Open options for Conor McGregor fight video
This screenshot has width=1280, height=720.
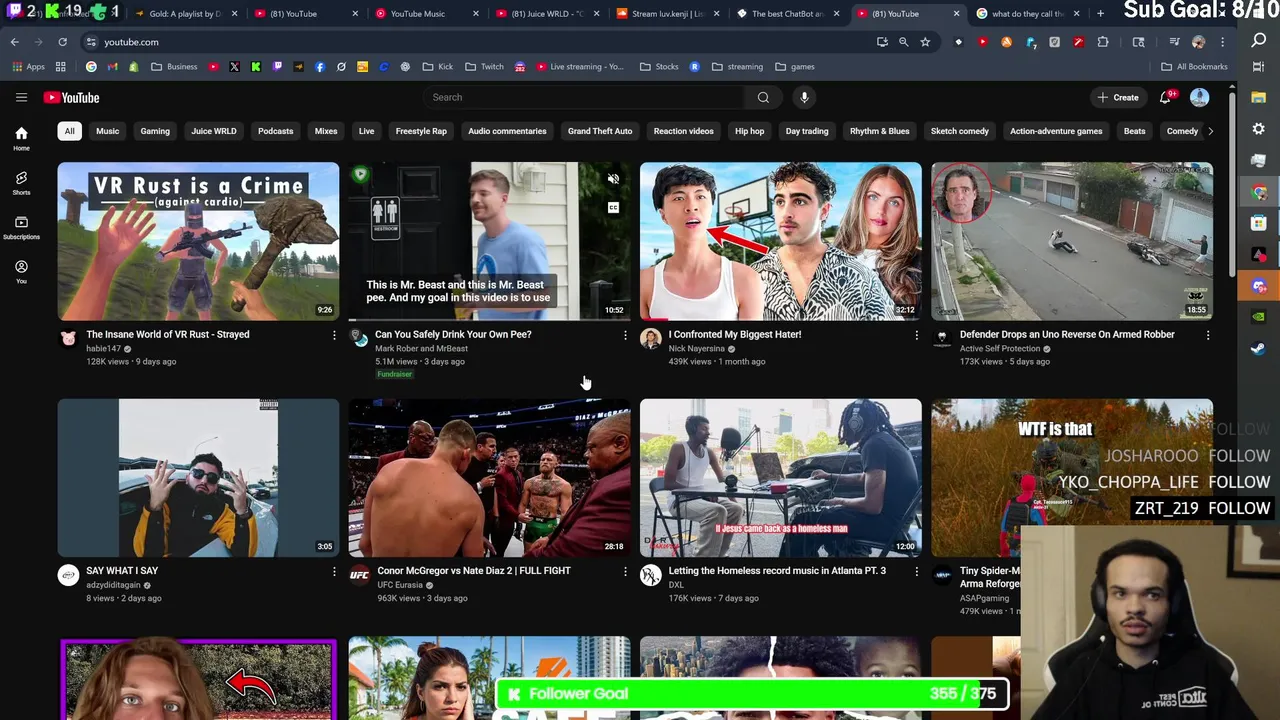coord(625,571)
